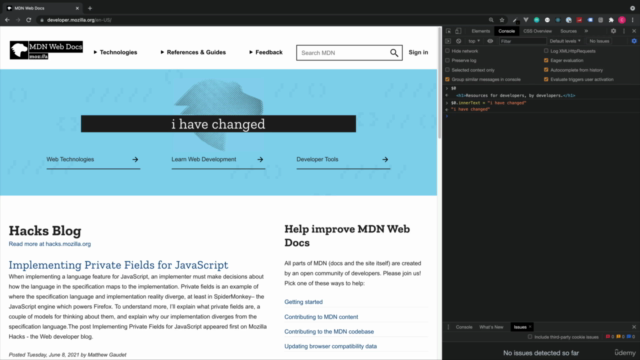
Task: Open the CSS Overview tab
Action: pos(537,31)
